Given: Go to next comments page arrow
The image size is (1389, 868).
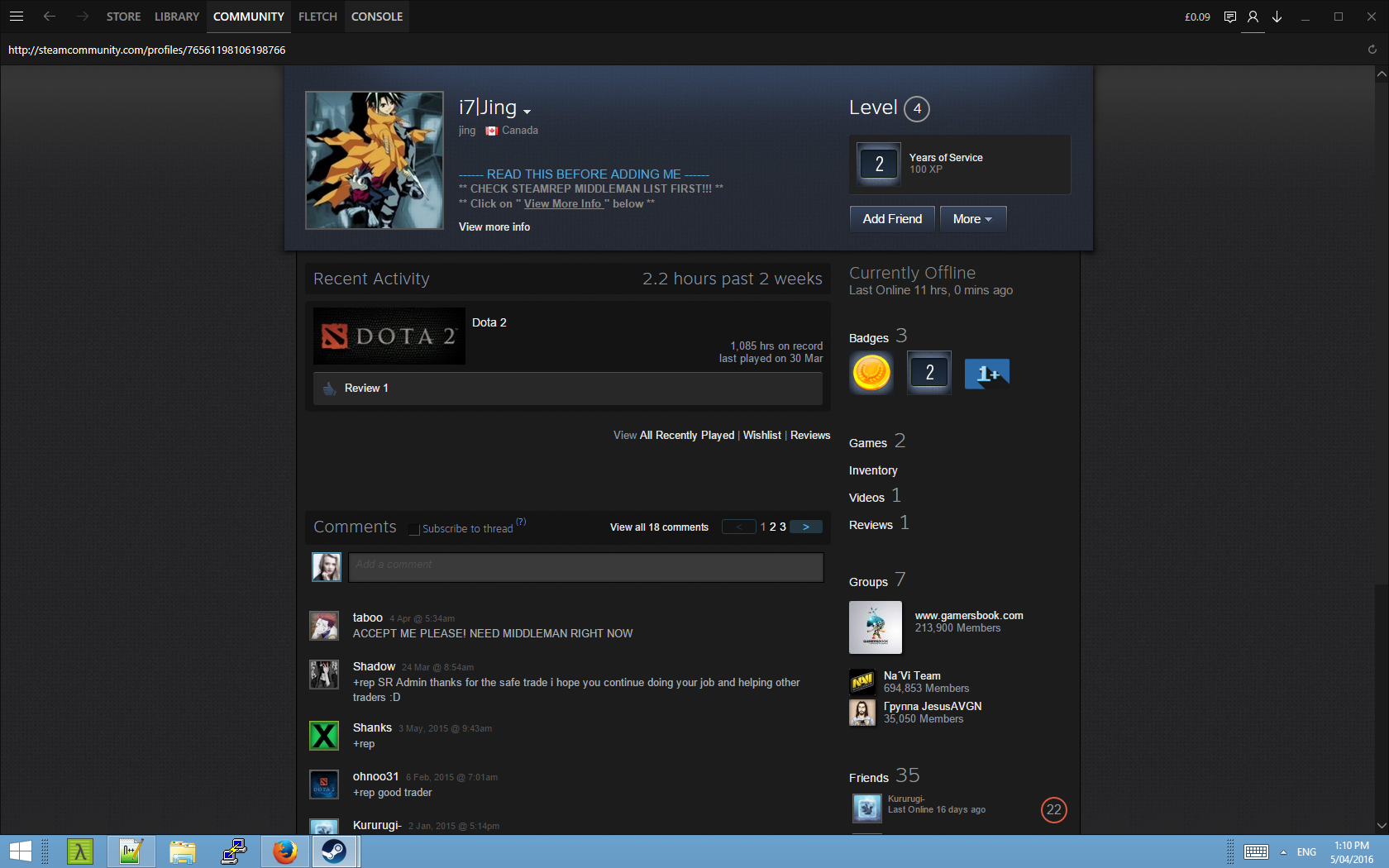Looking at the screenshot, I should tap(805, 527).
